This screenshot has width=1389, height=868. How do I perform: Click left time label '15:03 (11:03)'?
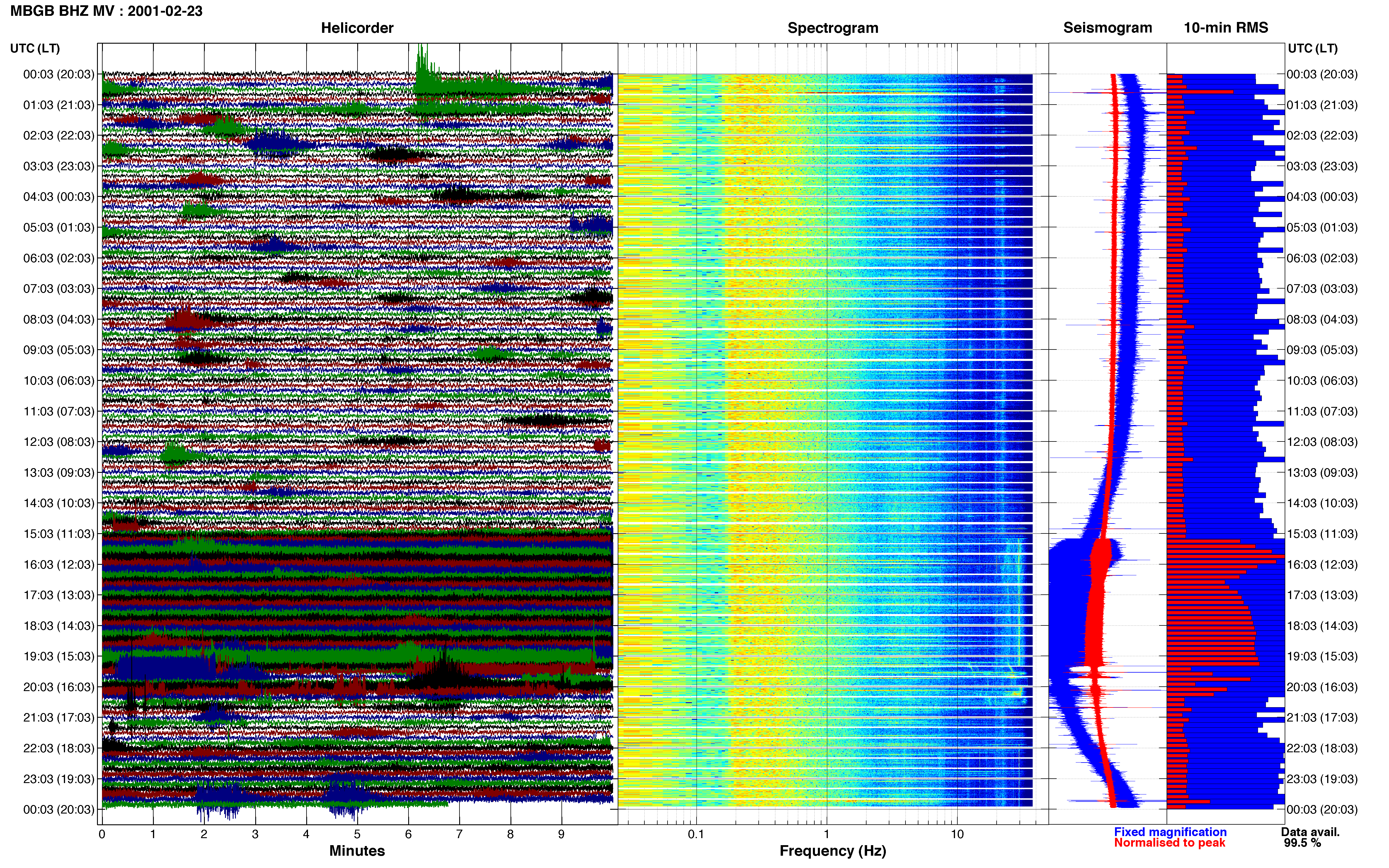[59, 534]
